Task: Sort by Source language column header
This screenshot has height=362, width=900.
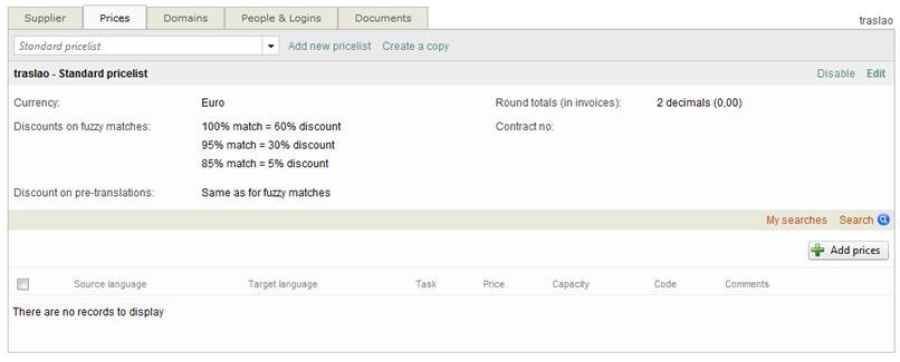Action: click(x=110, y=284)
